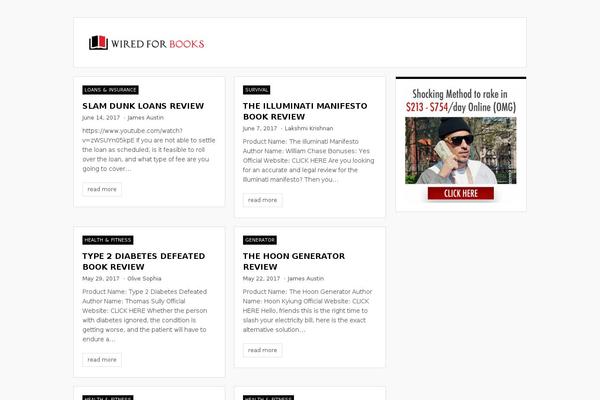Open James Austin author link on Slam Dunk post

(145, 118)
